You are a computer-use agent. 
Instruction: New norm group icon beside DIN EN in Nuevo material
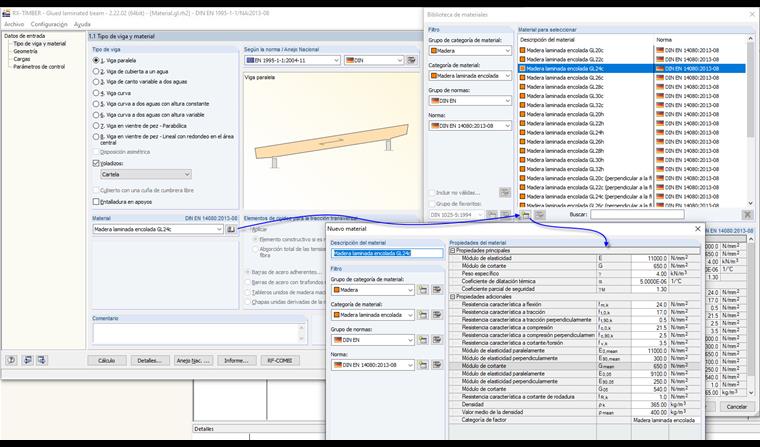(423, 340)
